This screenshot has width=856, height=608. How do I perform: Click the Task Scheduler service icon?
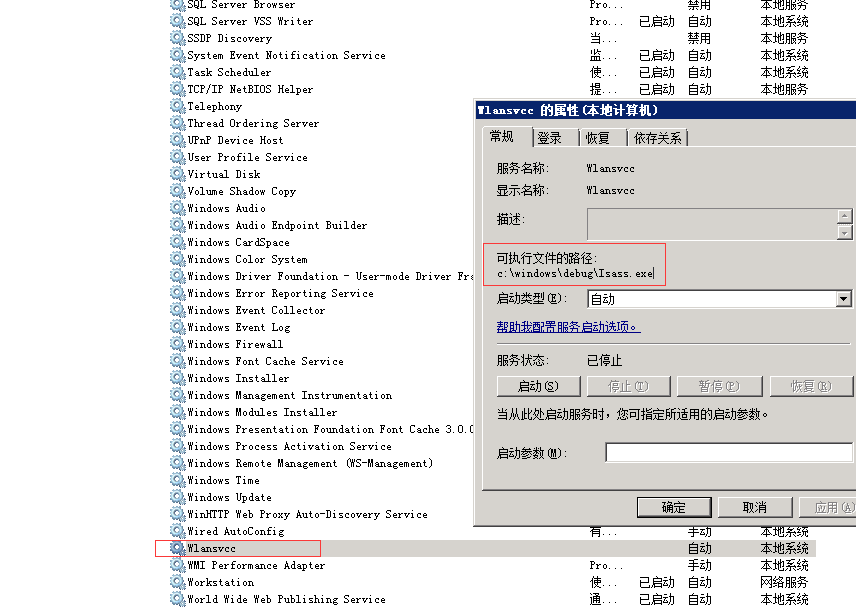(178, 72)
